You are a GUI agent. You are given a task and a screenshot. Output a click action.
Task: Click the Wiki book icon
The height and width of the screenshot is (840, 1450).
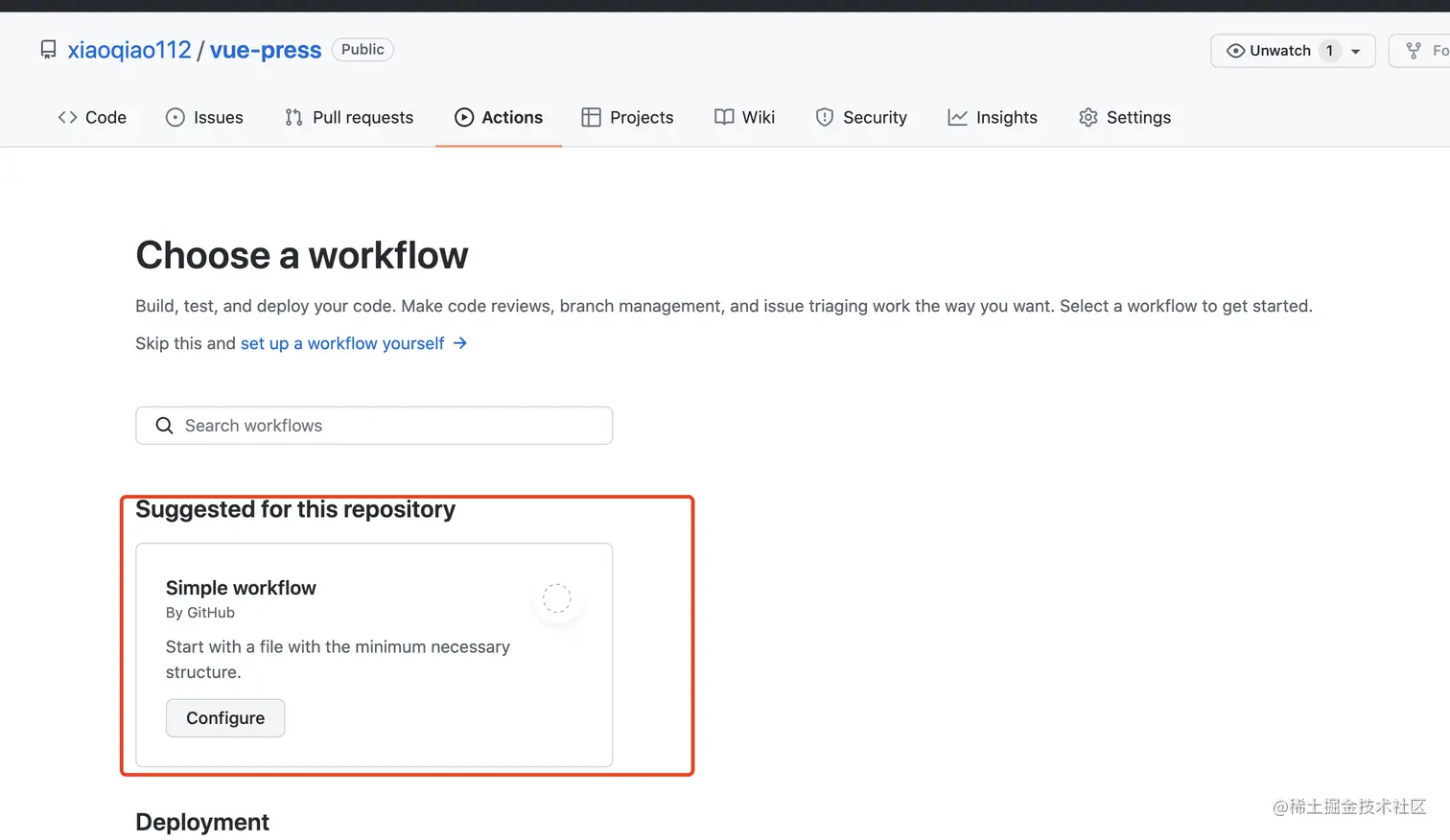click(724, 117)
